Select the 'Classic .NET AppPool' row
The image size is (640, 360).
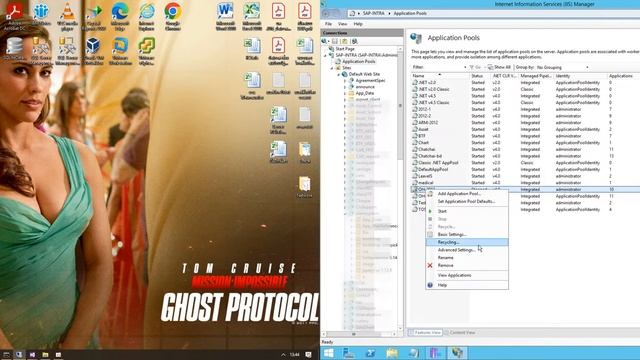click(525, 162)
